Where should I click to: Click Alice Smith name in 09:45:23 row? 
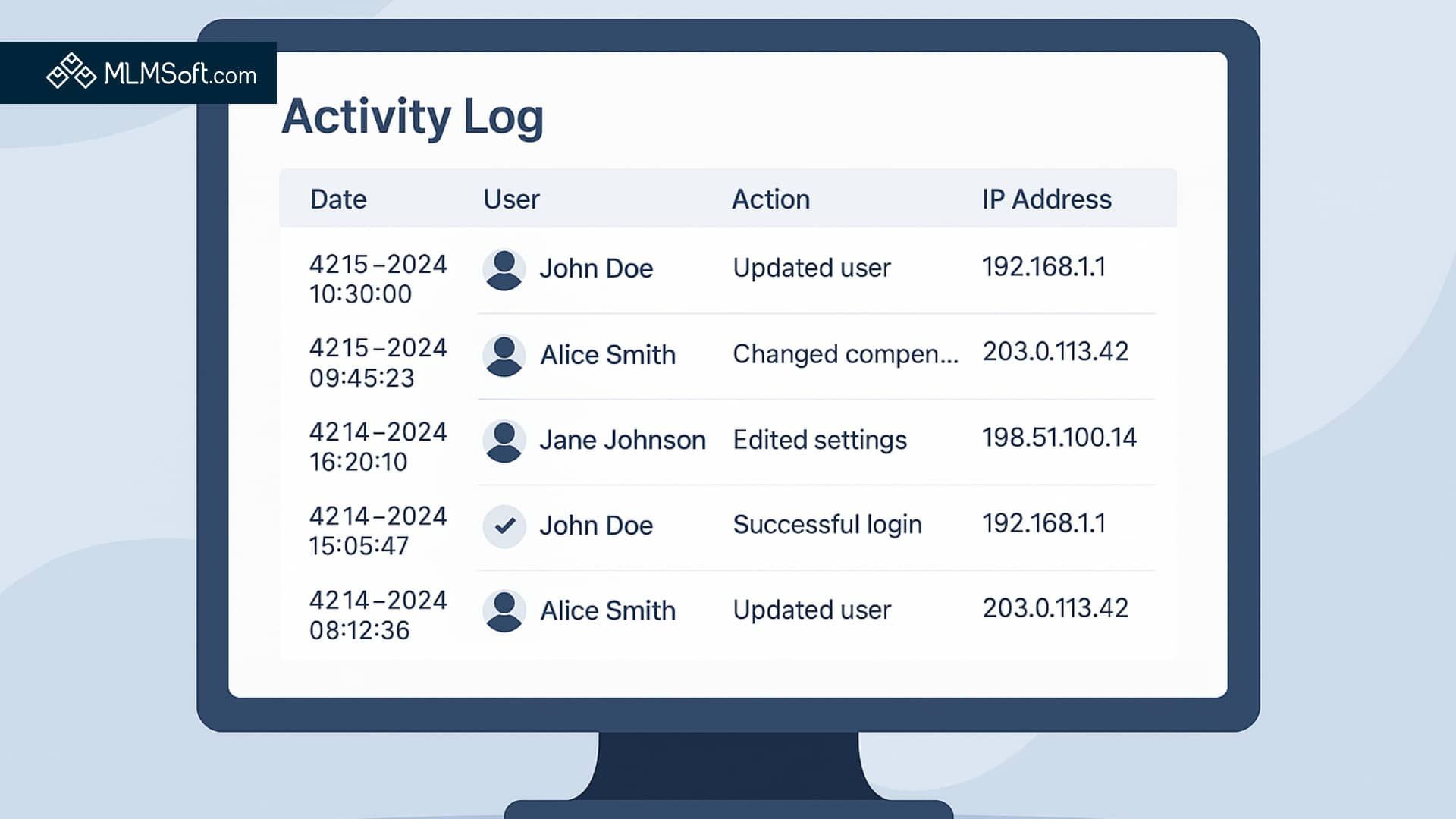point(607,355)
